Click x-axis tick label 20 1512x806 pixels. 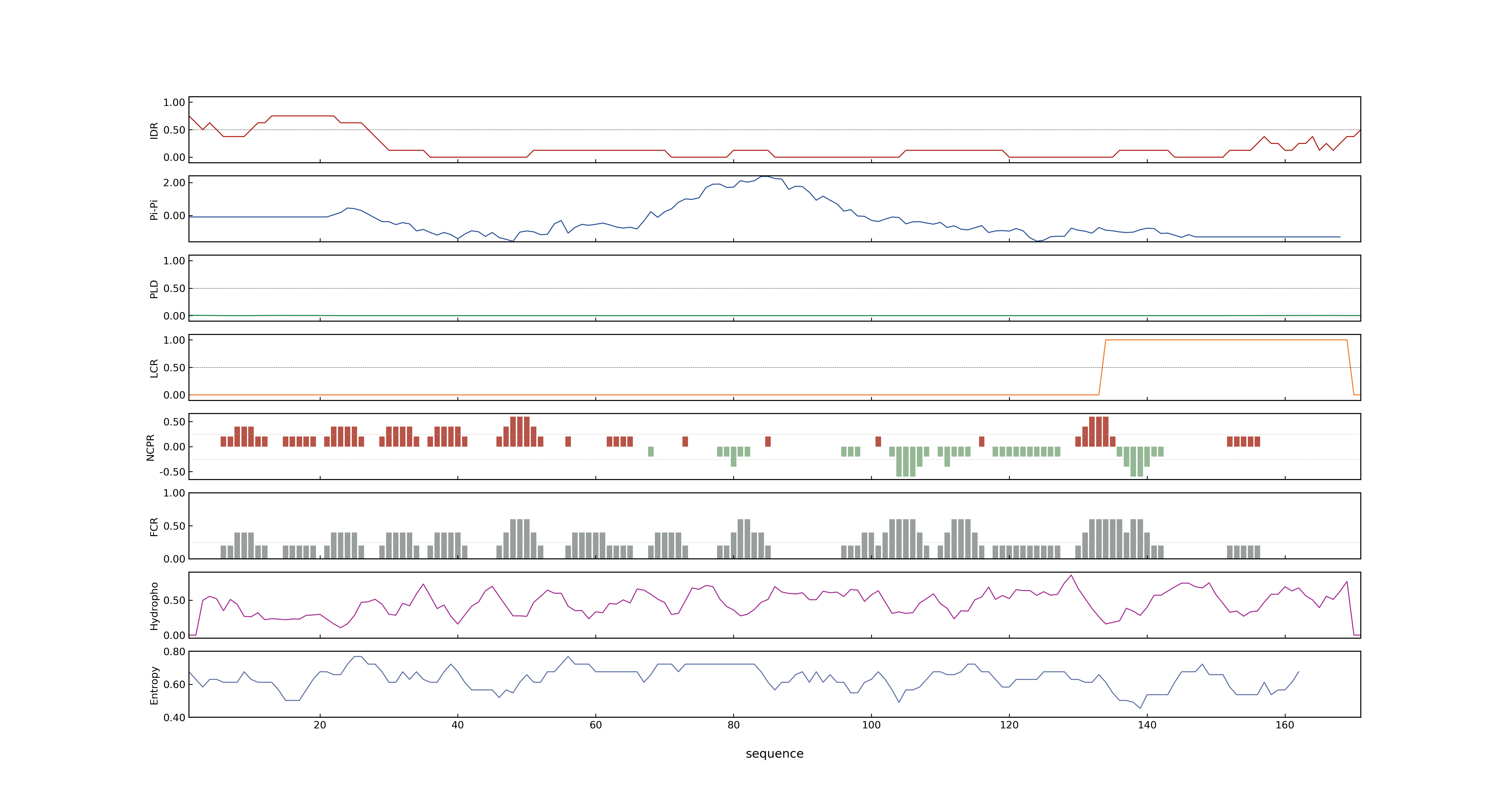[x=320, y=725]
